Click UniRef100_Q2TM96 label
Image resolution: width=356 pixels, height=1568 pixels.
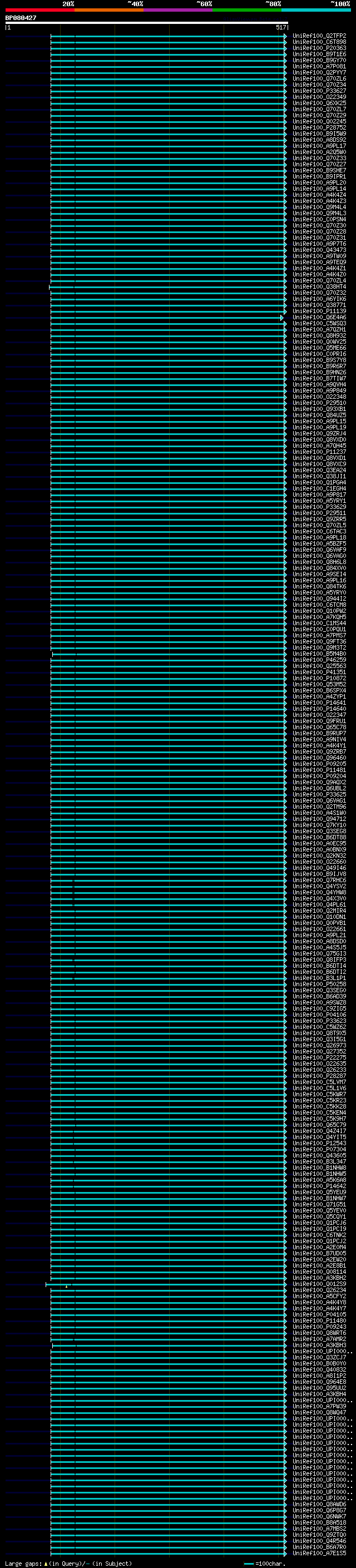tap(319, 807)
